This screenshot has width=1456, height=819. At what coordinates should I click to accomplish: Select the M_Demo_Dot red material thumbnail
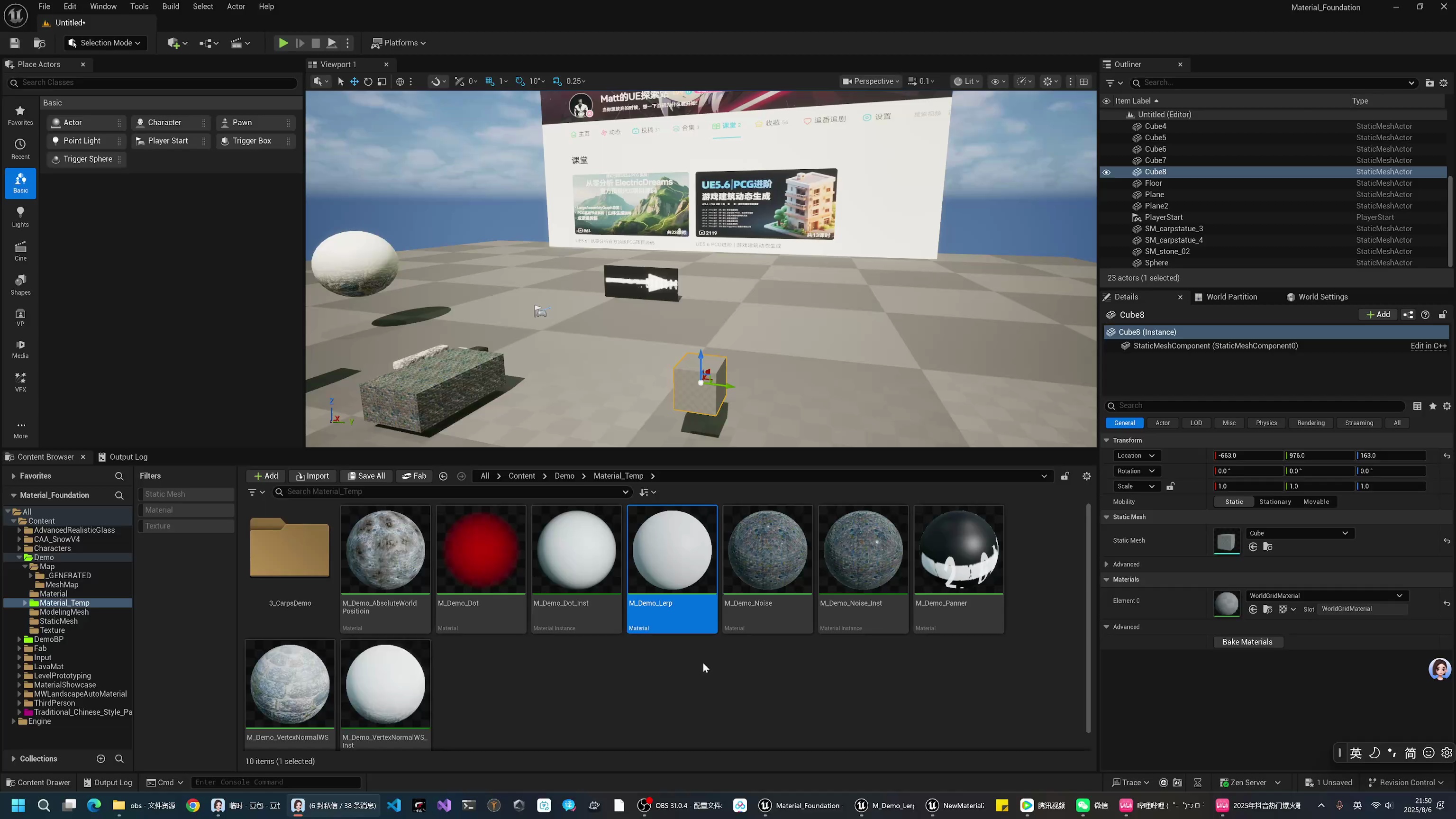[x=481, y=550]
